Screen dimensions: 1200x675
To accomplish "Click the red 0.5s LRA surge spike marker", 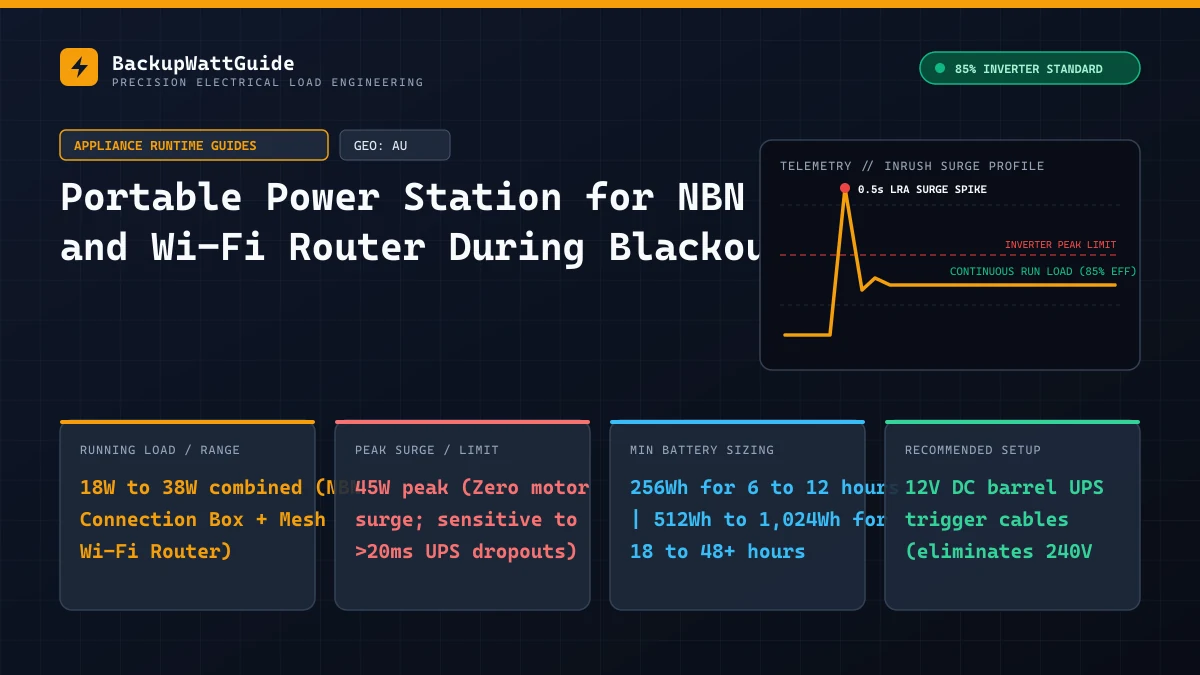I will (x=845, y=188).
